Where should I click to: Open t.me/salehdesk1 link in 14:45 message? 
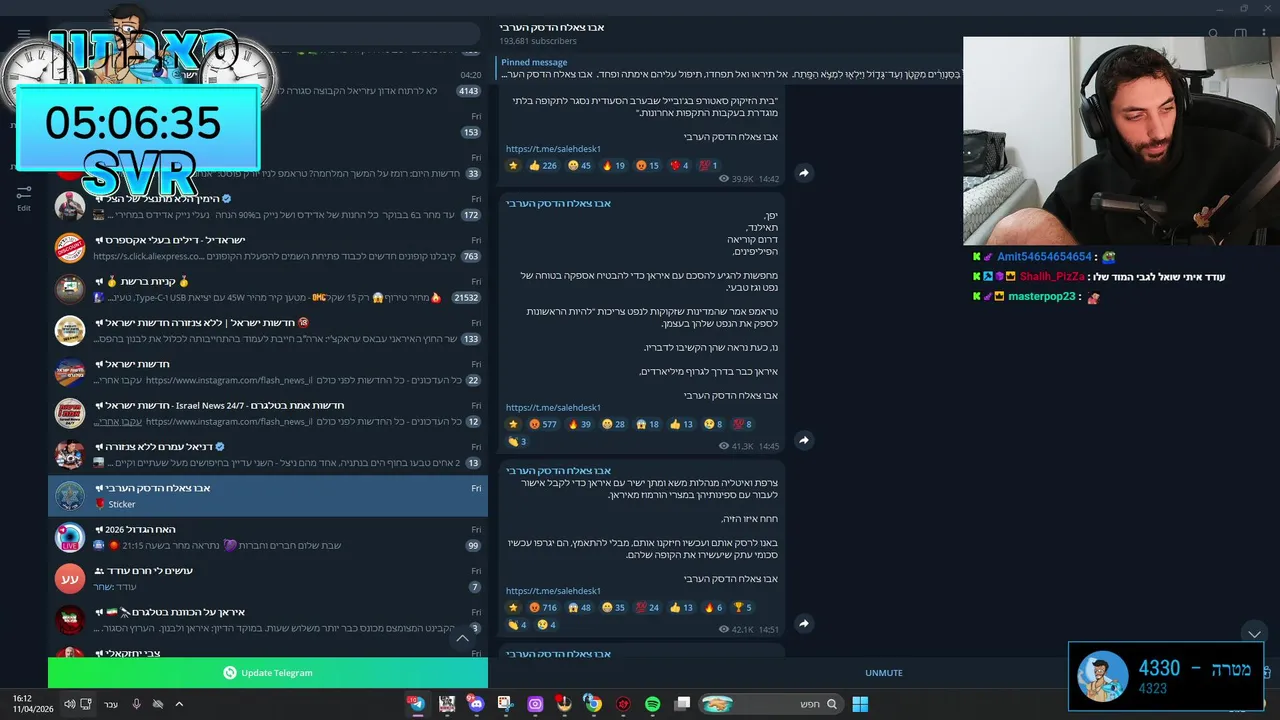pyautogui.click(x=553, y=407)
